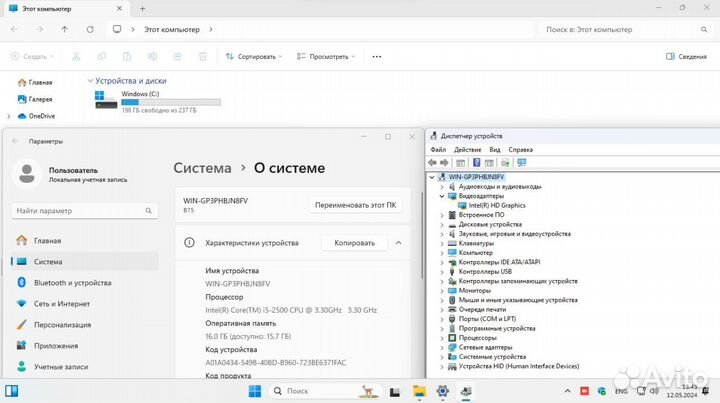This screenshot has width=720, height=403.
Task: Open Главная in Explorer navigation pane
Action: tap(35, 83)
